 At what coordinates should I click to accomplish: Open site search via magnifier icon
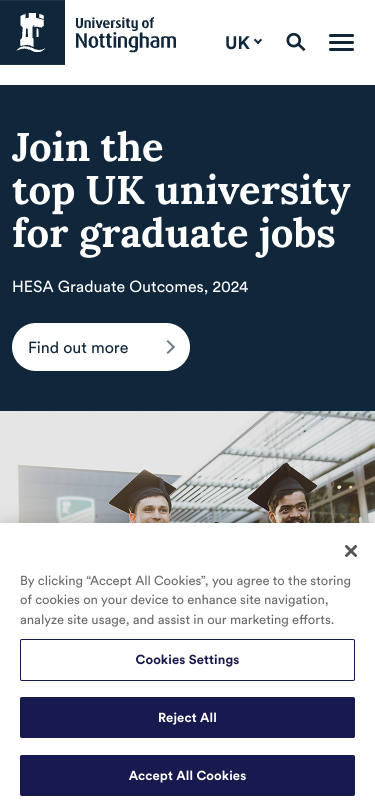[296, 42]
